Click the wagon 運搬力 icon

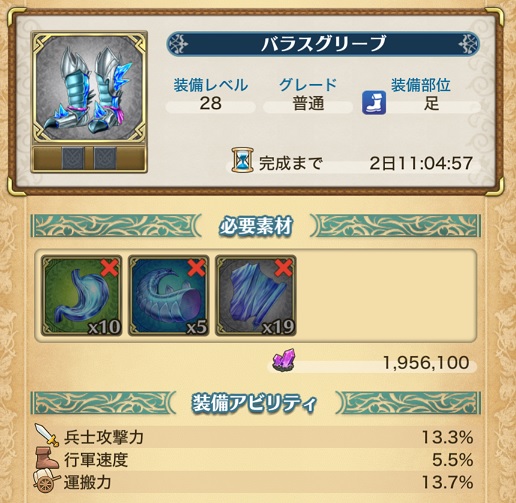[x=47, y=482]
